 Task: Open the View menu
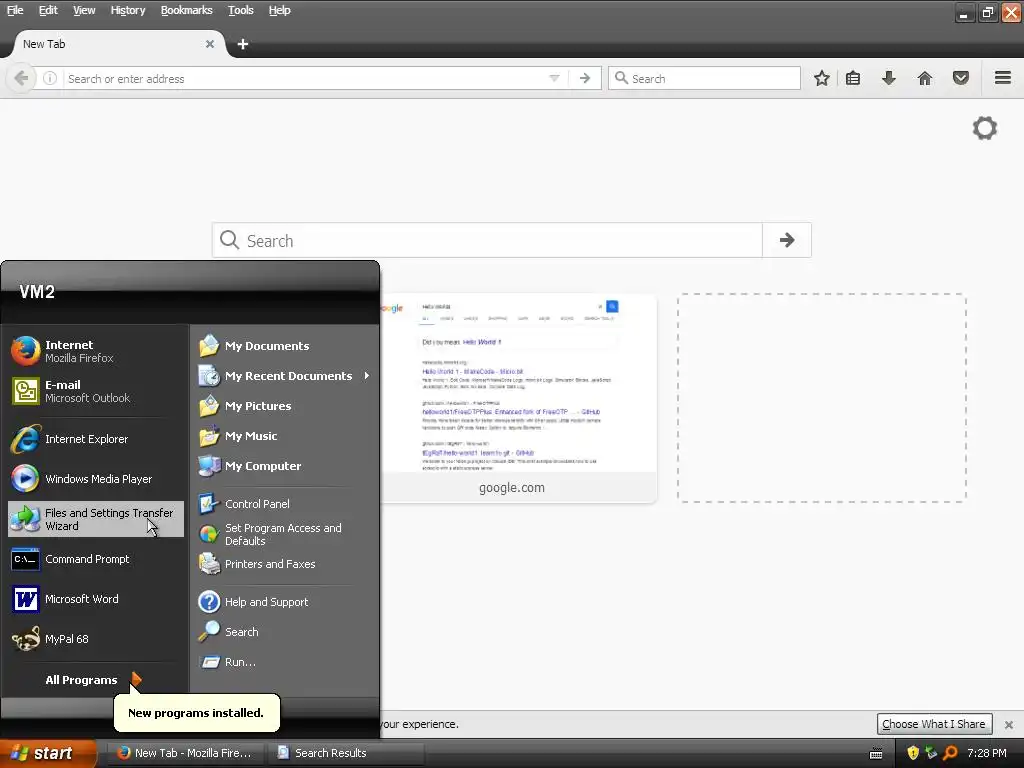84,10
